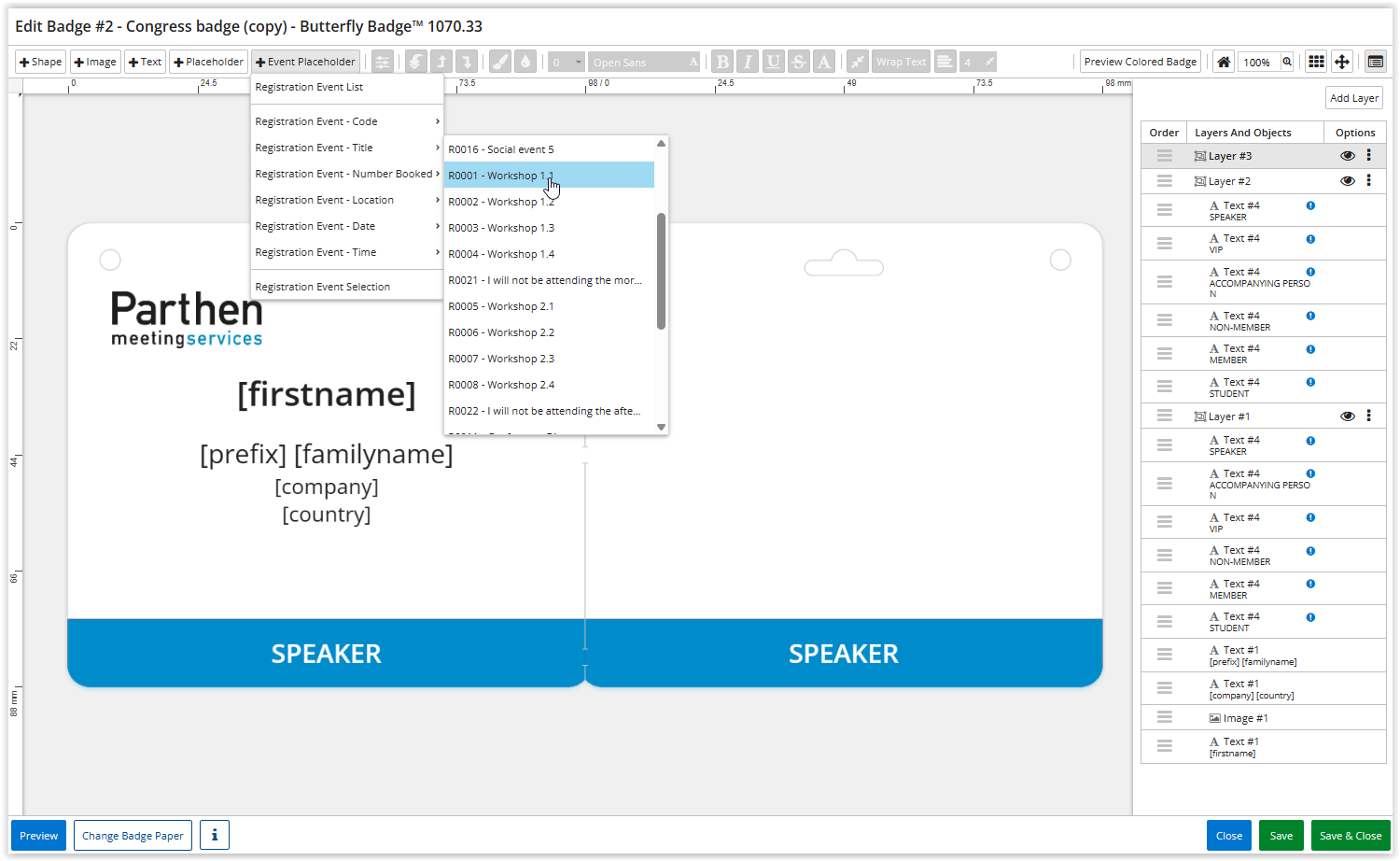The image size is (1400, 861).
Task: Click the info badge on STUDENT text in Layer #2
Action: click(x=1310, y=382)
